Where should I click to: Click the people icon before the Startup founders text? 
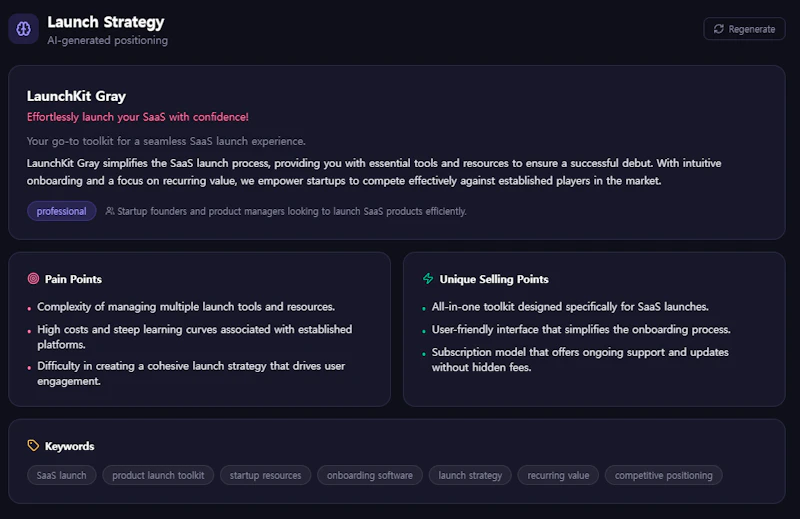click(110, 211)
